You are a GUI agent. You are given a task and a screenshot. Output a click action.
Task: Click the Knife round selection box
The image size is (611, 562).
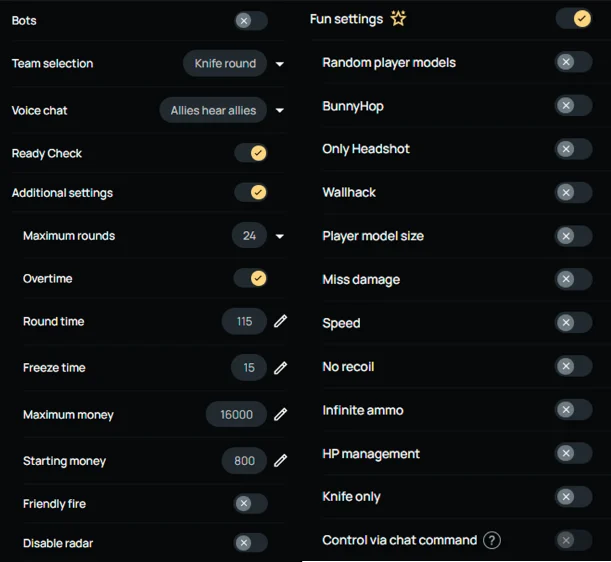tap(225, 63)
